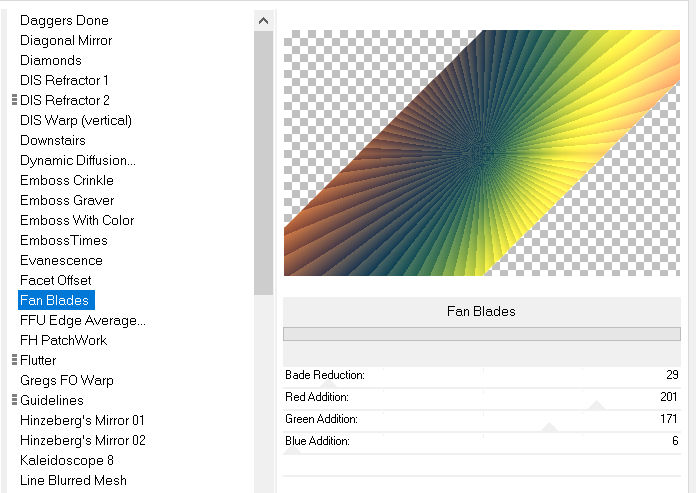Image resolution: width=696 pixels, height=493 pixels.
Task: Select the Kaleidoscope 8 filter
Action: pyautogui.click(x=67, y=460)
